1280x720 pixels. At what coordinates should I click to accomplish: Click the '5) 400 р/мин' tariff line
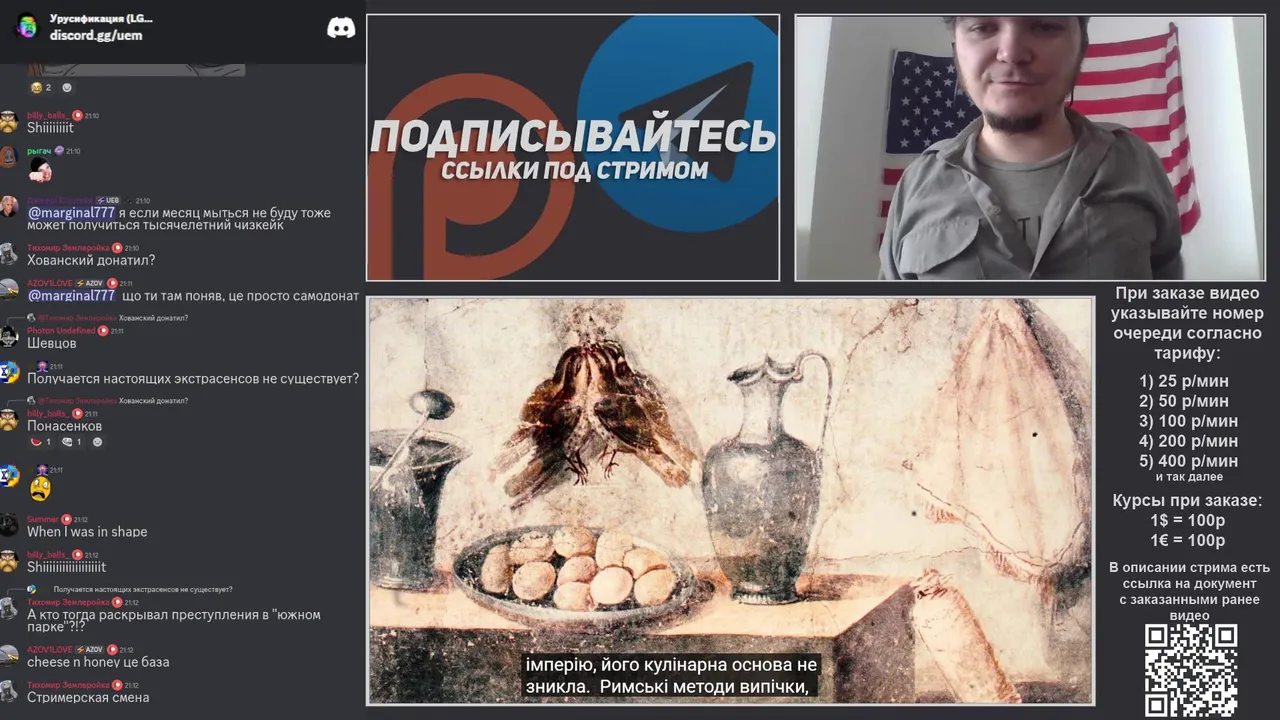[x=1188, y=461]
